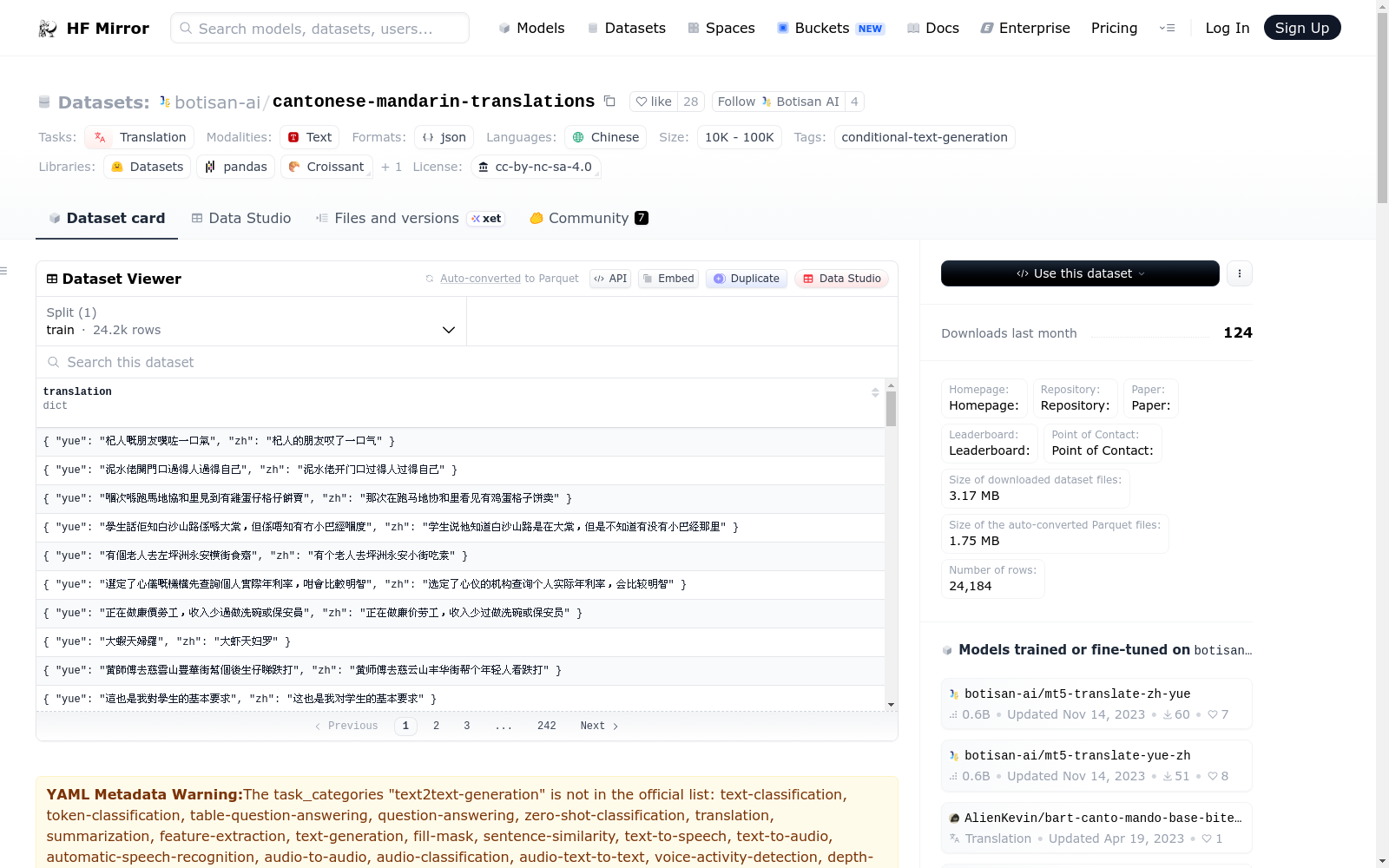
Task: Click the heart like button
Action: [654, 102]
